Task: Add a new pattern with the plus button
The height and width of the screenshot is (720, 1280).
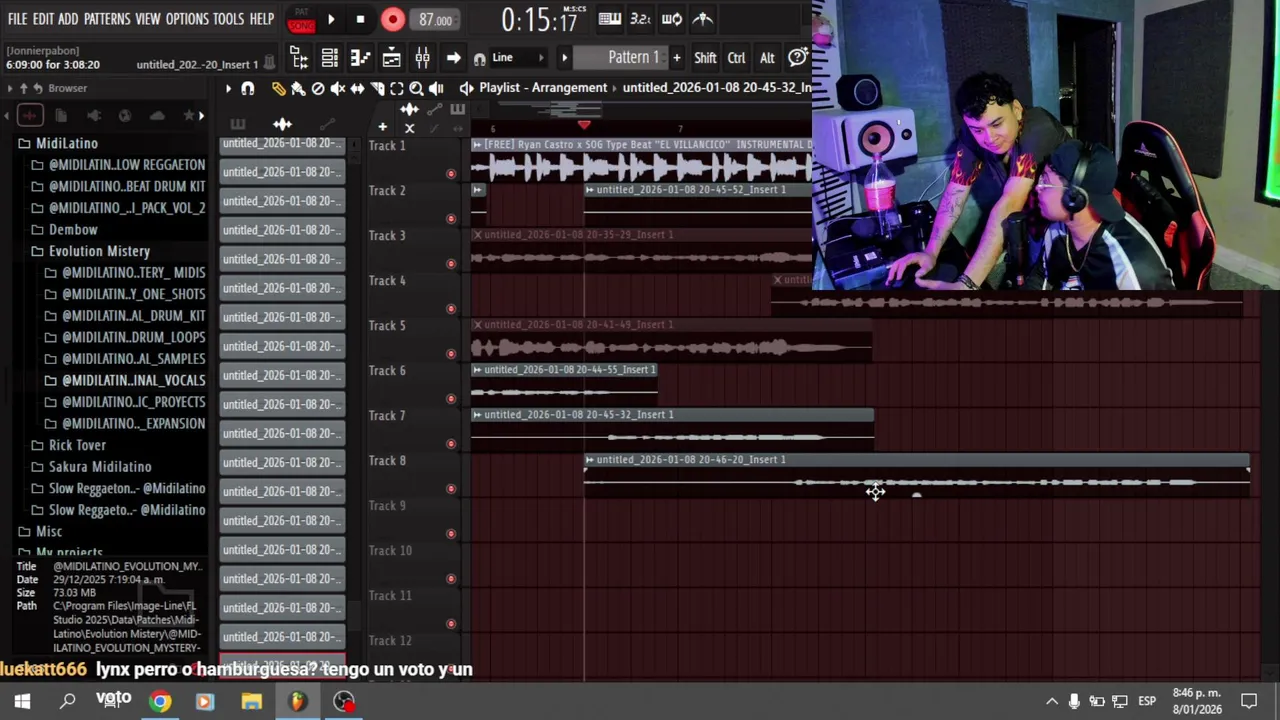Action: pyautogui.click(x=676, y=58)
